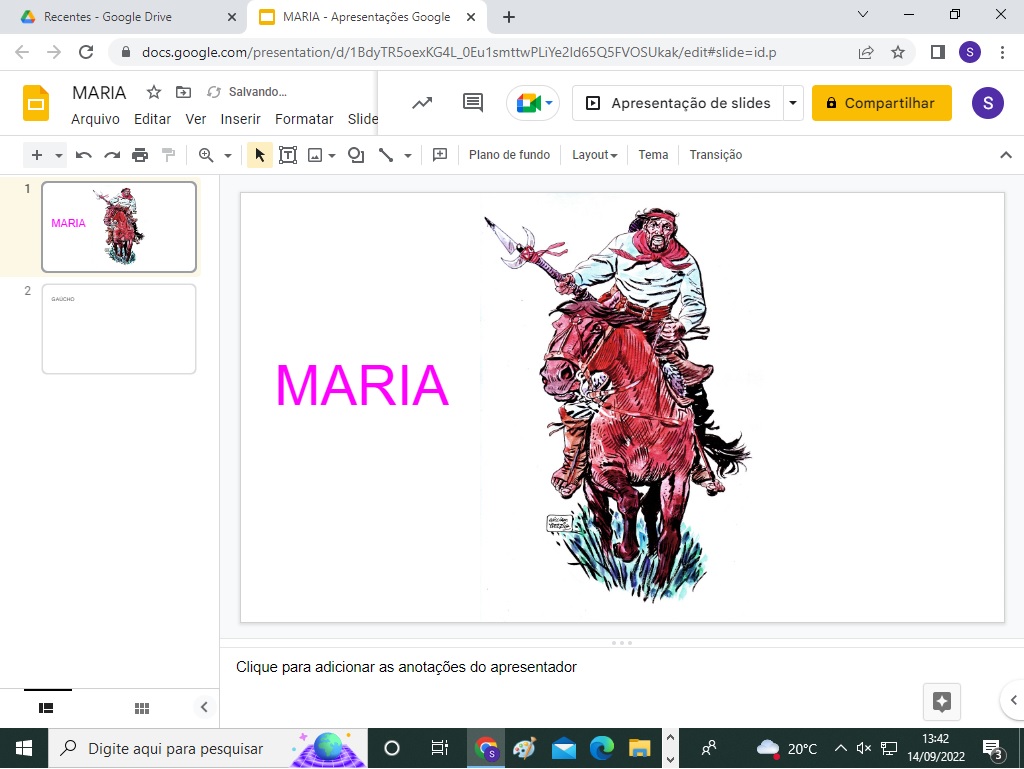Click the Explore button at bottom right

pyautogui.click(x=942, y=702)
